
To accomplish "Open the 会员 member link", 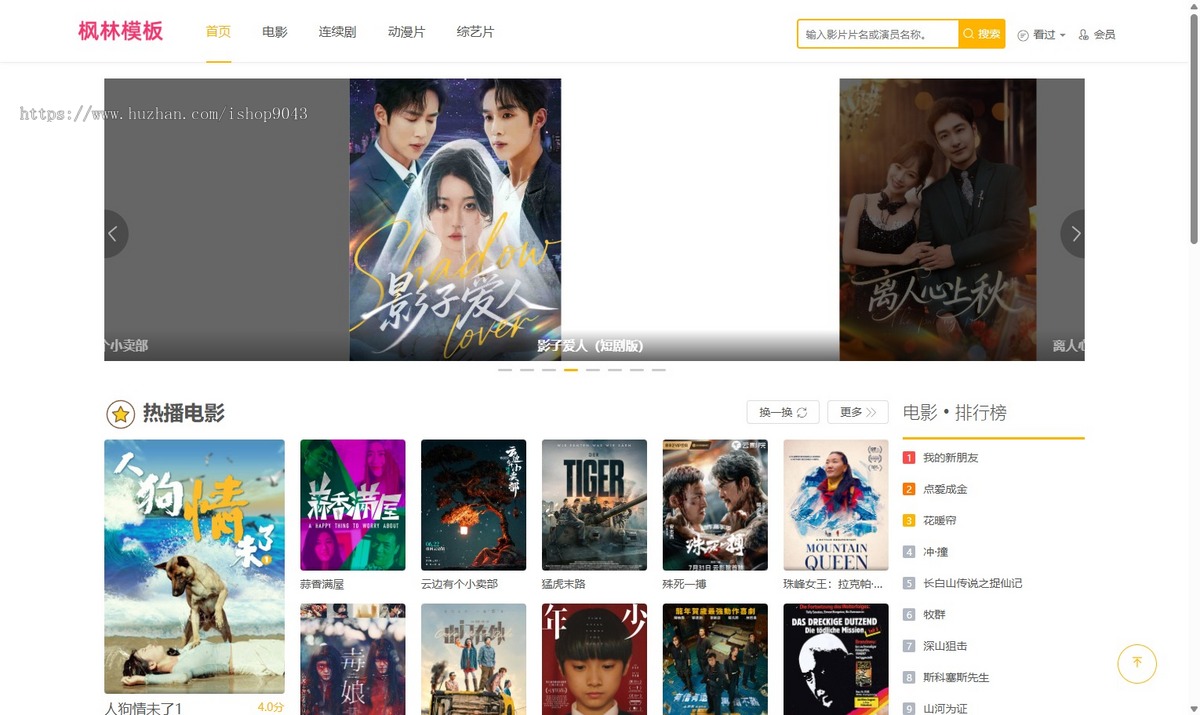I will pos(1097,35).
